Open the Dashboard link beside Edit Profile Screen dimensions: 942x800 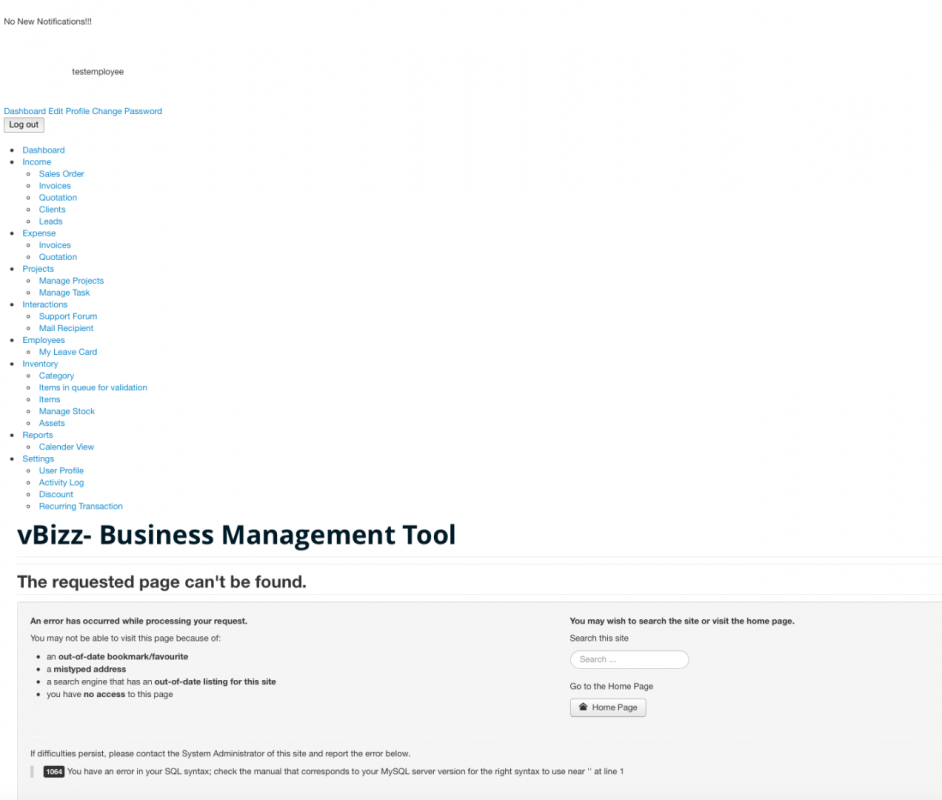(25, 111)
